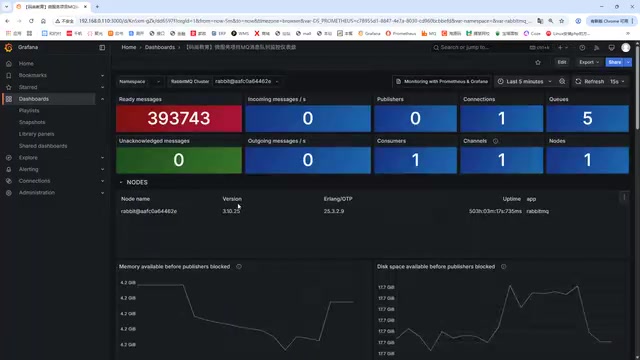Viewport: 640px width, 360px height.
Task: Expand the Explore section chevron
Action: coord(102,158)
